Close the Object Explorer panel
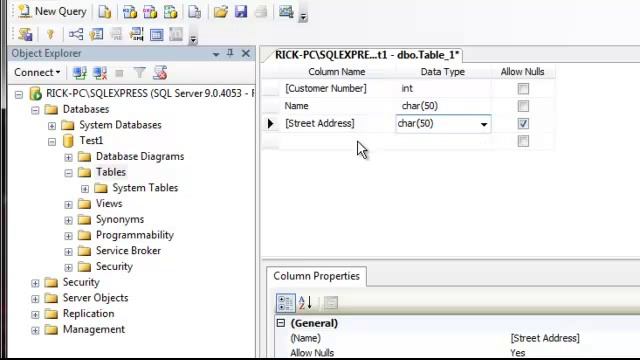 point(246,53)
